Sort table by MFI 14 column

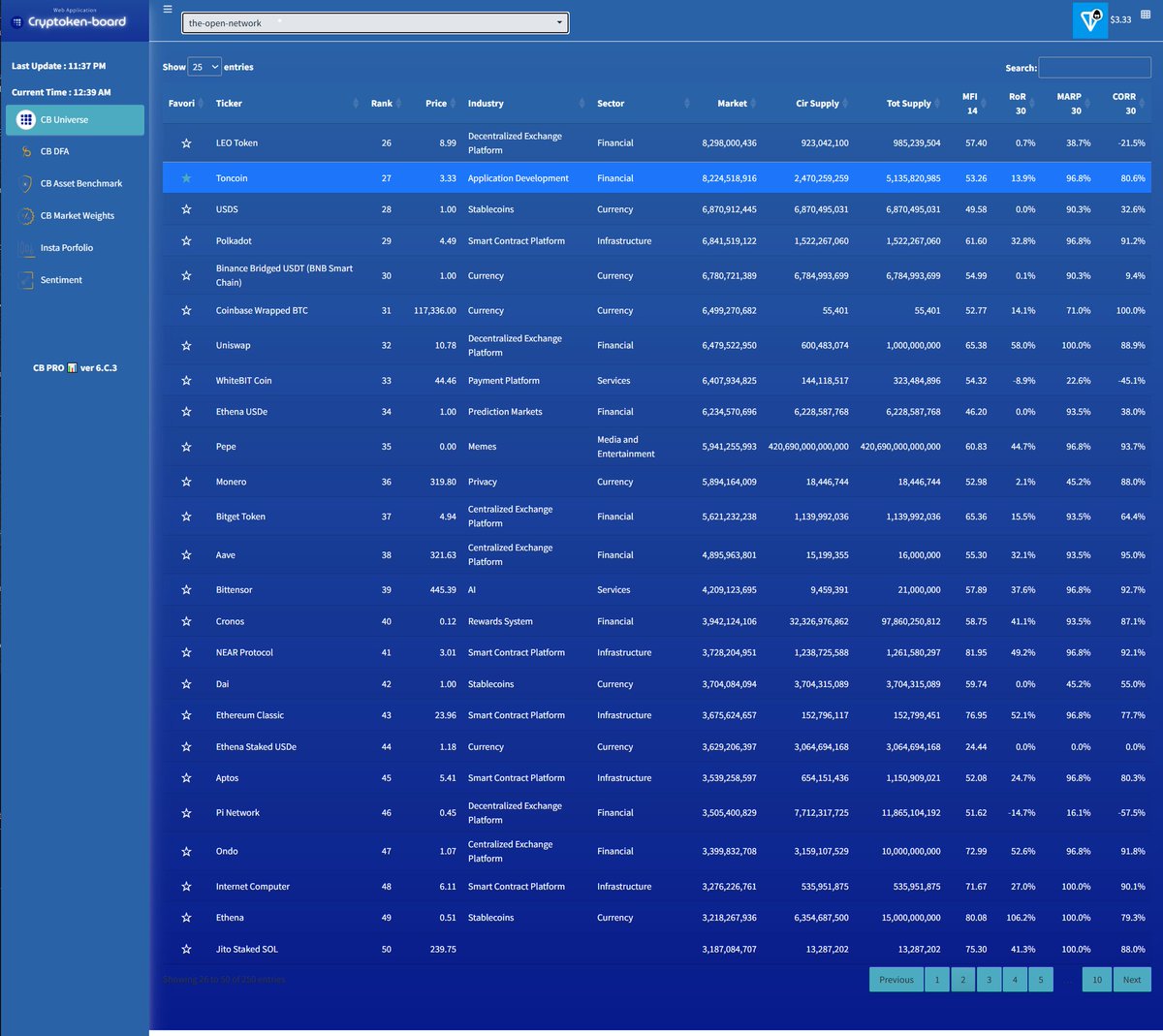[970, 104]
